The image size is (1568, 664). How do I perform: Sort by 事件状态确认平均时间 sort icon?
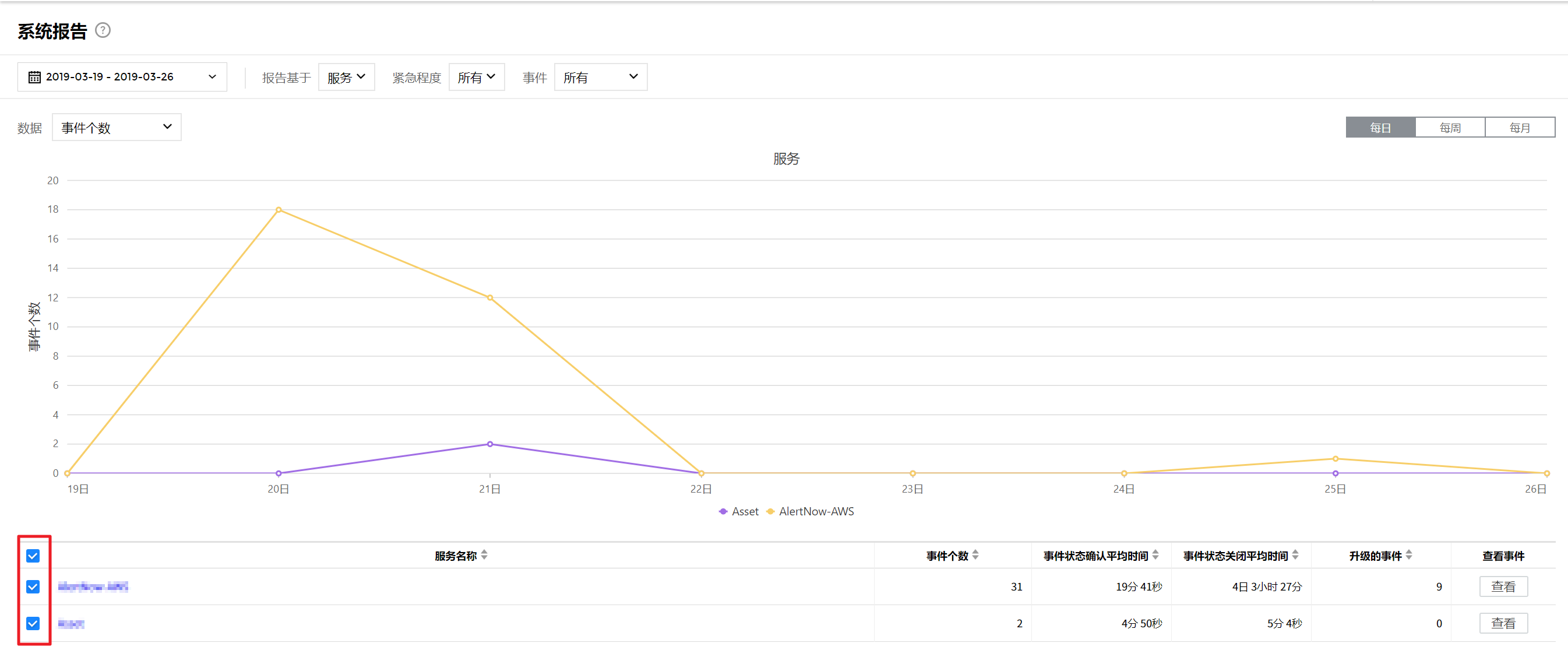(1155, 555)
